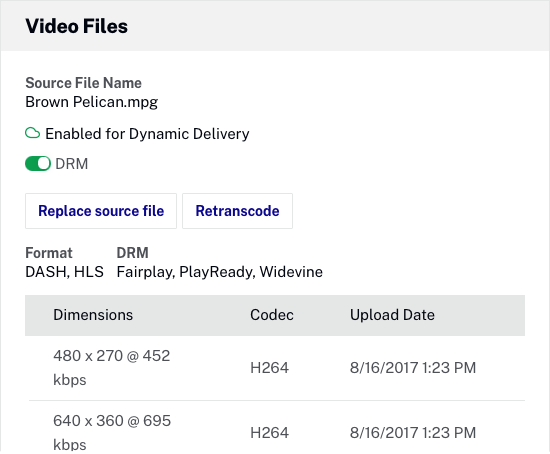Click the DRM label beside the toggle
Screen dimensions: 550x454
click(x=72, y=164)
